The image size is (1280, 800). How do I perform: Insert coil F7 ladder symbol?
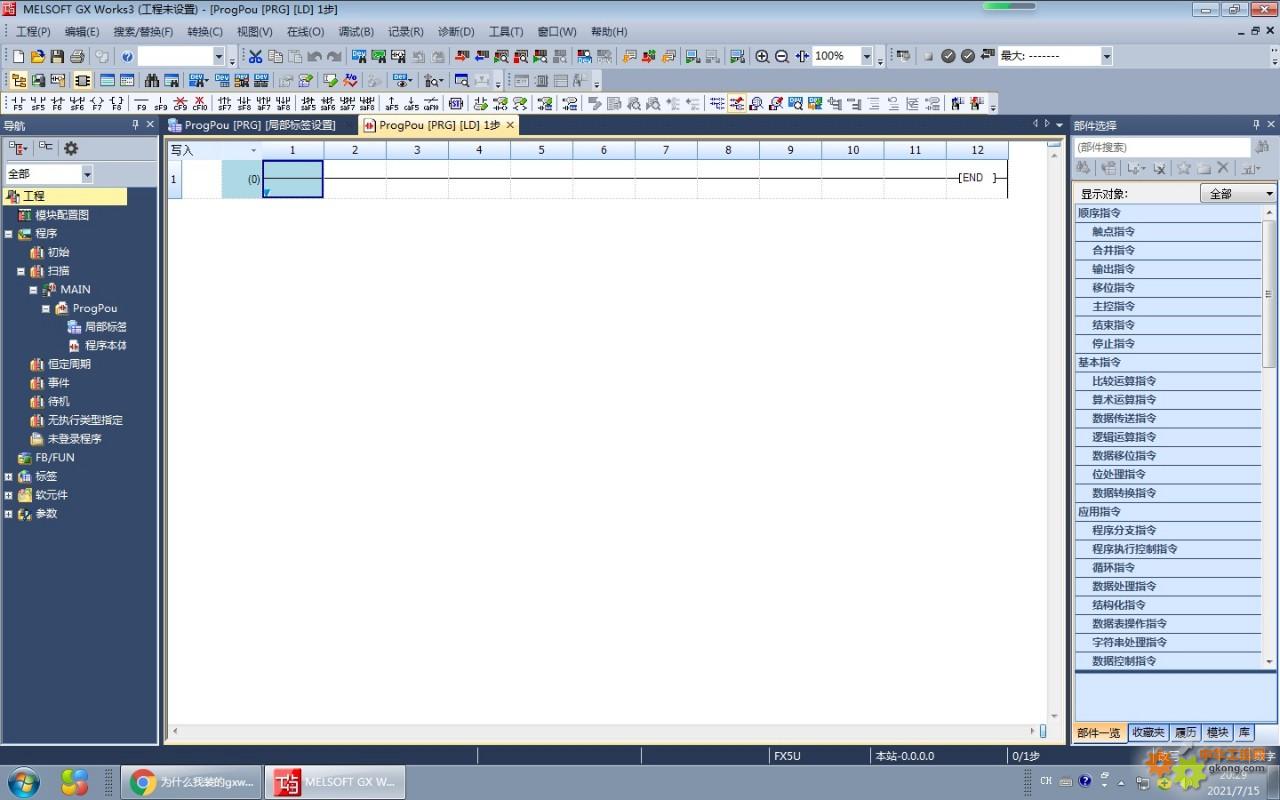tap(97, 103)
